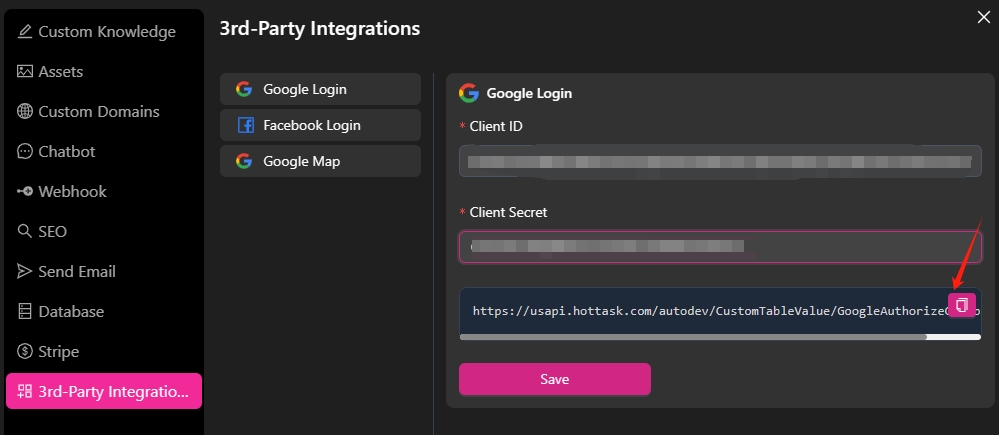Click the horizontal scrollbar under the URL
The height and width of the screenshot is (435, 999).
pyautogui.click(x=693, y=337)
